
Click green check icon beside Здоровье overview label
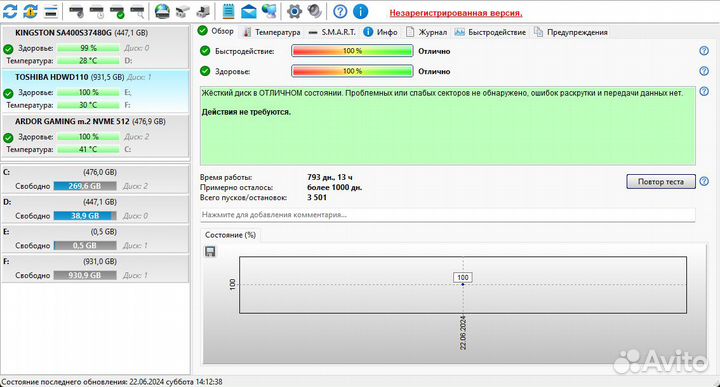click(x=205, y=71)
